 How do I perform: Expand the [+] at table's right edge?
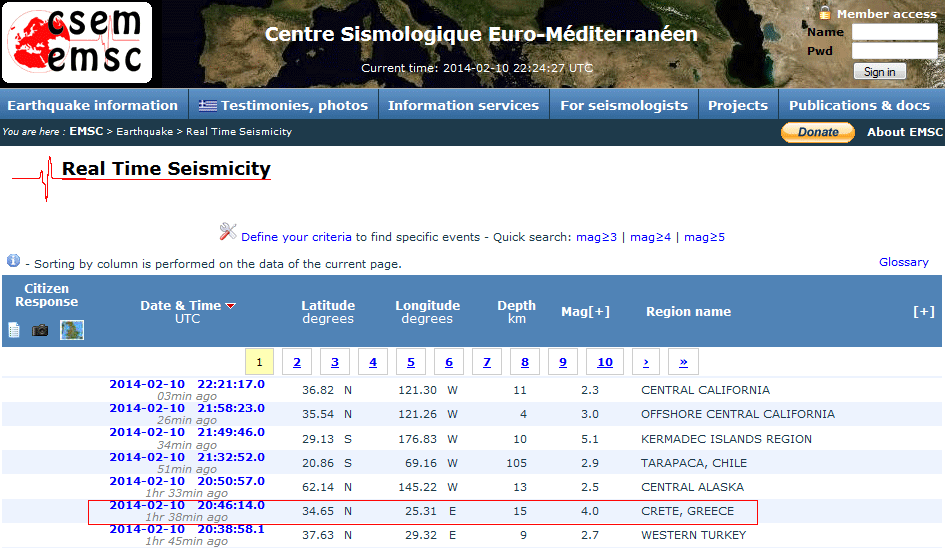click(x=924, y=312)
